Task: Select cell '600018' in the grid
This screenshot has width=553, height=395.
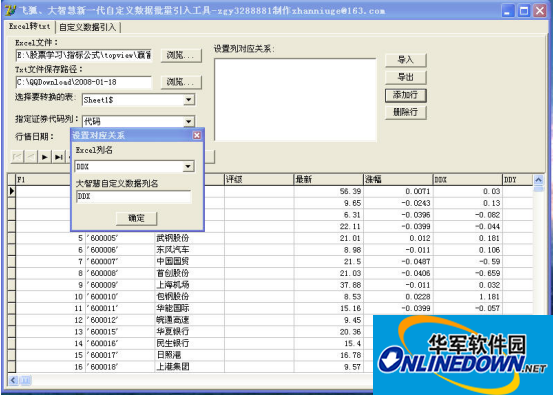Action: click(x=120, y=367)
